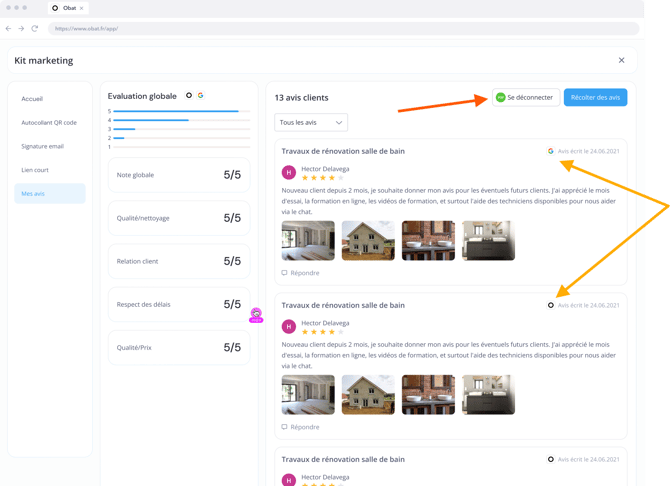Click the browser back arrow
This screenshot has height=486, width=670.
(x=9, y=28)
